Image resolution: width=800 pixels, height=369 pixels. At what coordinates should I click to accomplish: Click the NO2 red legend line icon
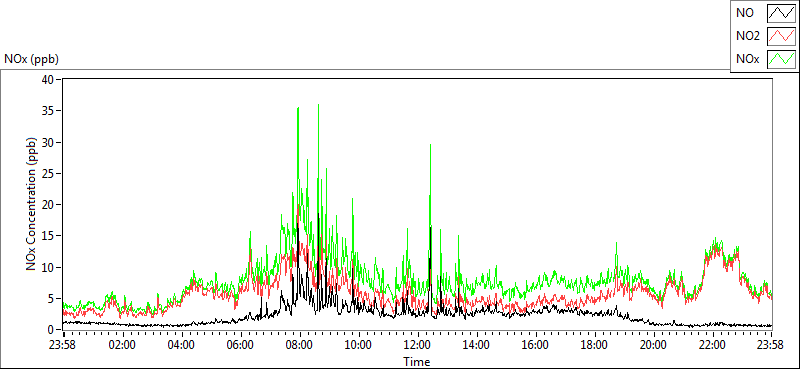pos(782,36)
